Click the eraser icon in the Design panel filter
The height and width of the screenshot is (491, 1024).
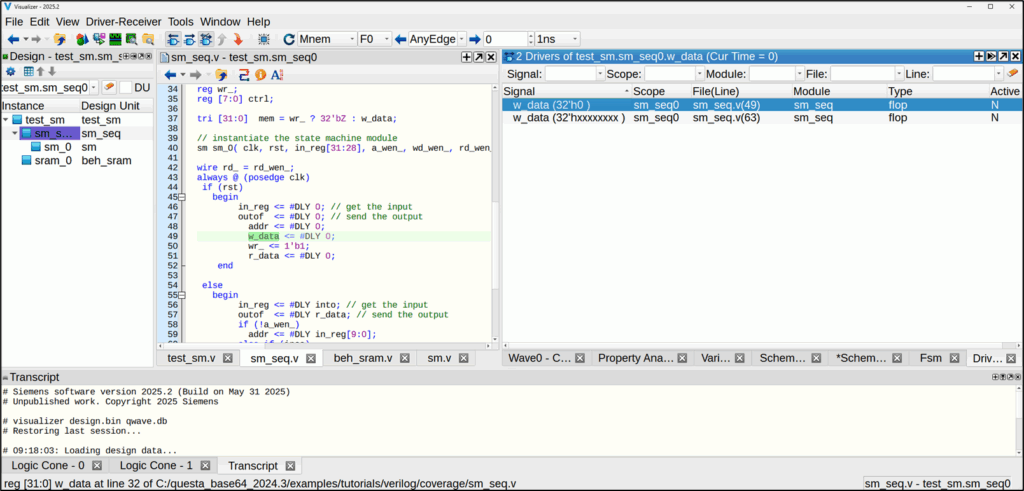pos(108,88)
